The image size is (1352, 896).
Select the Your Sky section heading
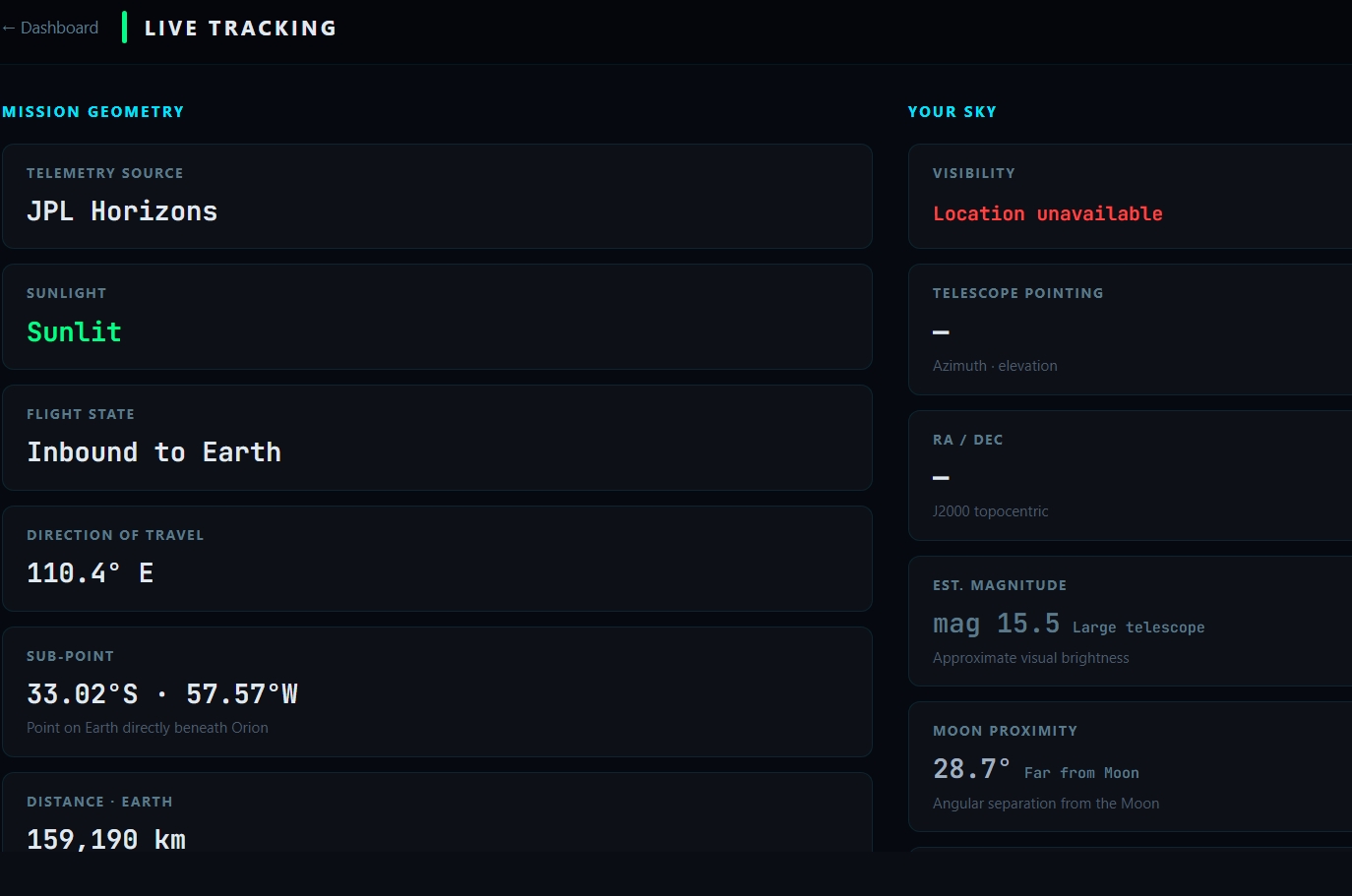952,112
